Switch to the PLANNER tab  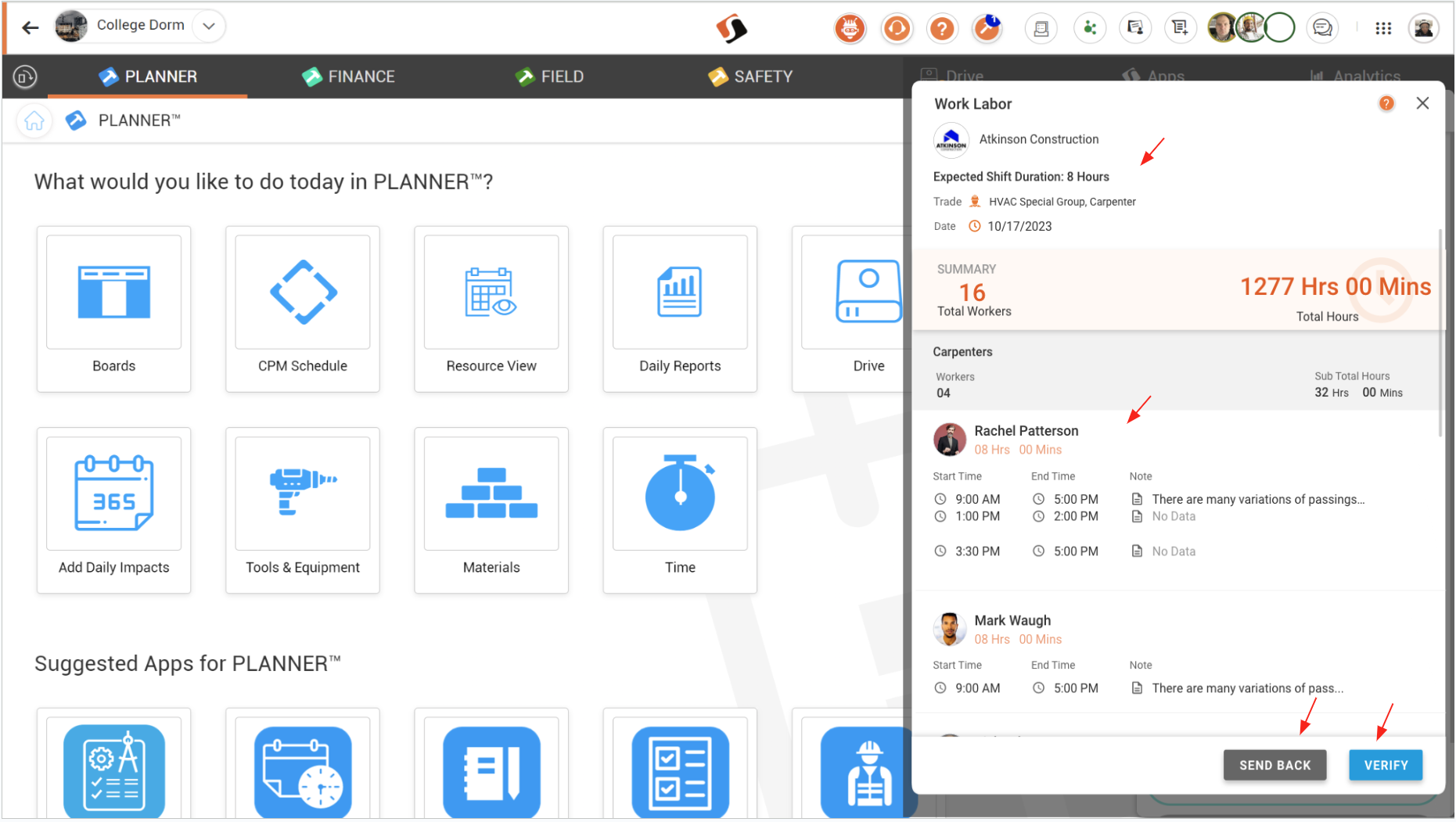[148, 77]
